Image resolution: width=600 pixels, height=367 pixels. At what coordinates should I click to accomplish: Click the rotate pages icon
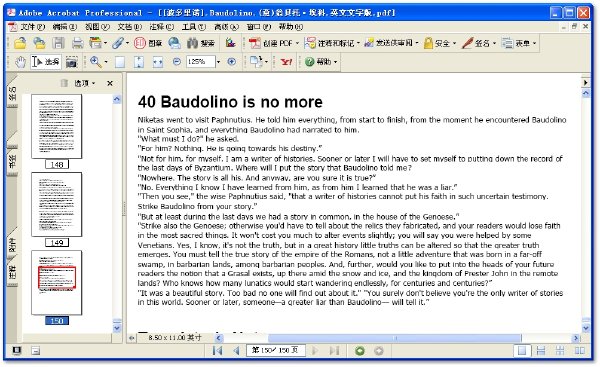coord(256,62)
